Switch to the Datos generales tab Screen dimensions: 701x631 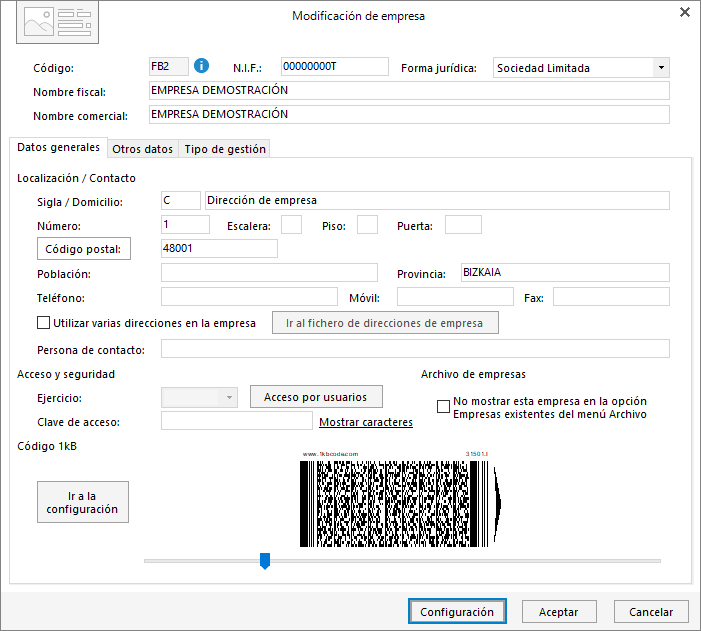58,147
